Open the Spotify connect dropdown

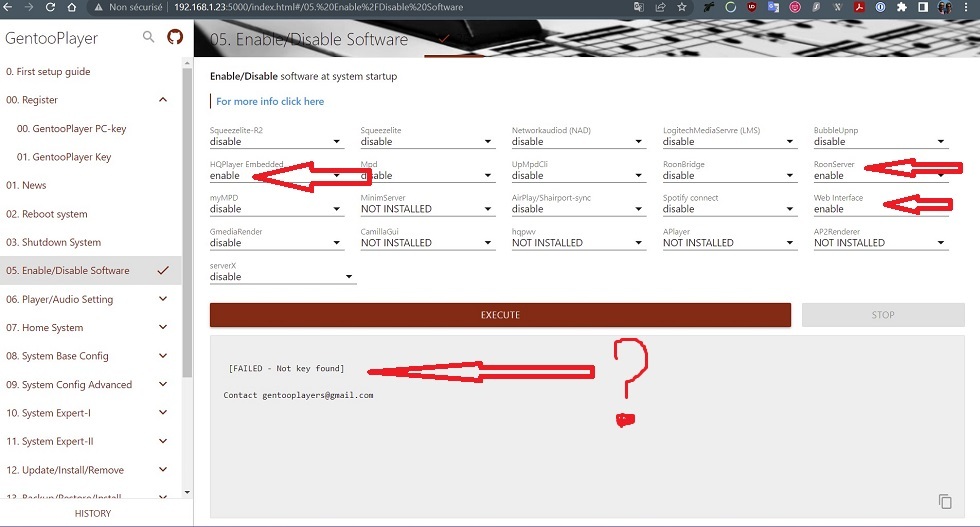click(730, 209)
